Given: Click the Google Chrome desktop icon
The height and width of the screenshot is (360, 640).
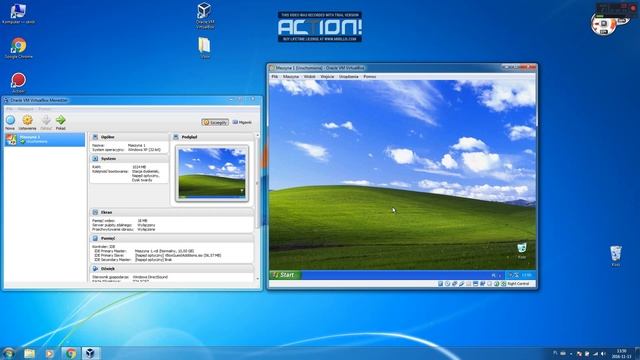Looking at the screenshot, I should (x=18, y=48).
